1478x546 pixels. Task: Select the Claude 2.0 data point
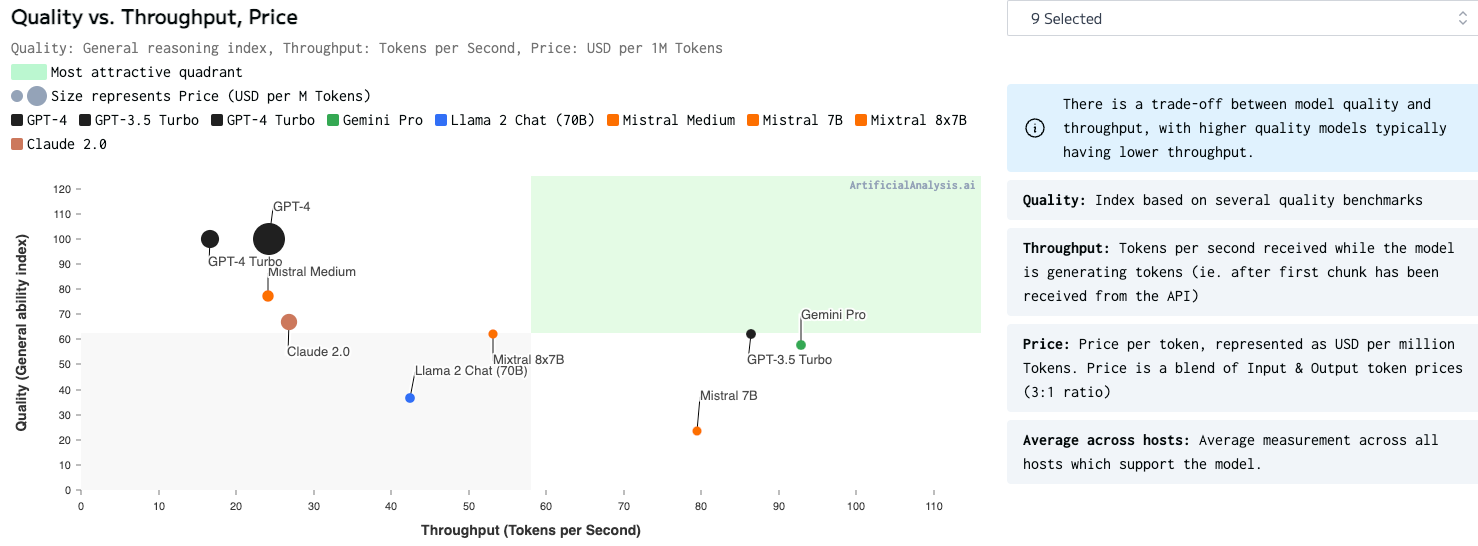[289, 322]
